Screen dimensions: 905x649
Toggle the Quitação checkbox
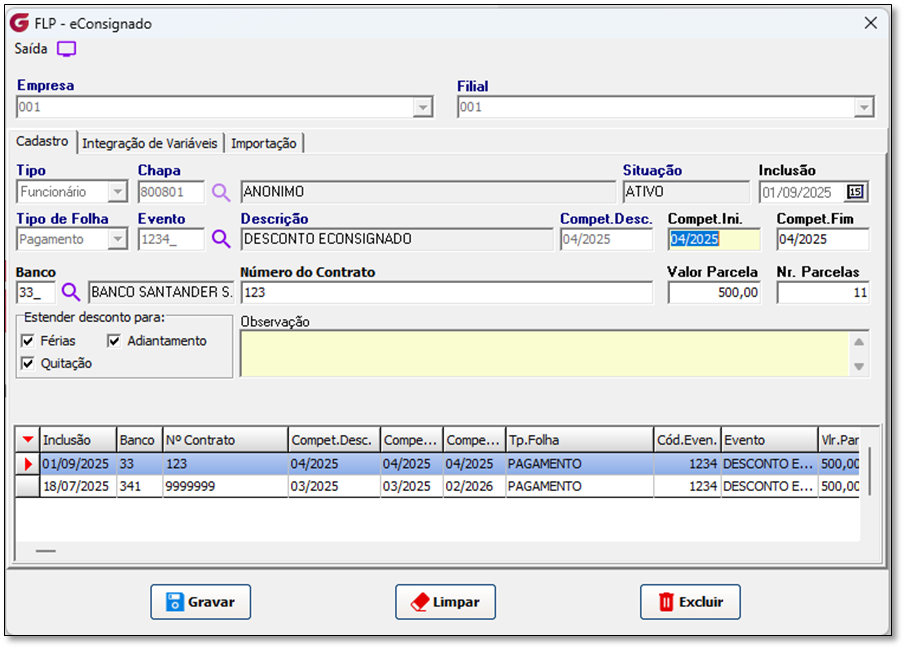(27, 363)
